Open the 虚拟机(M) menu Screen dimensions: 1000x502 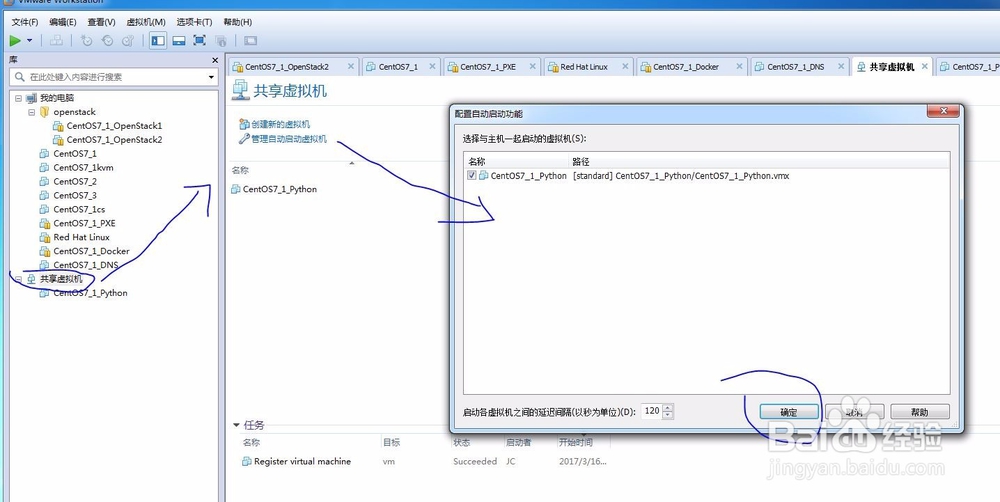coord(146,22)
